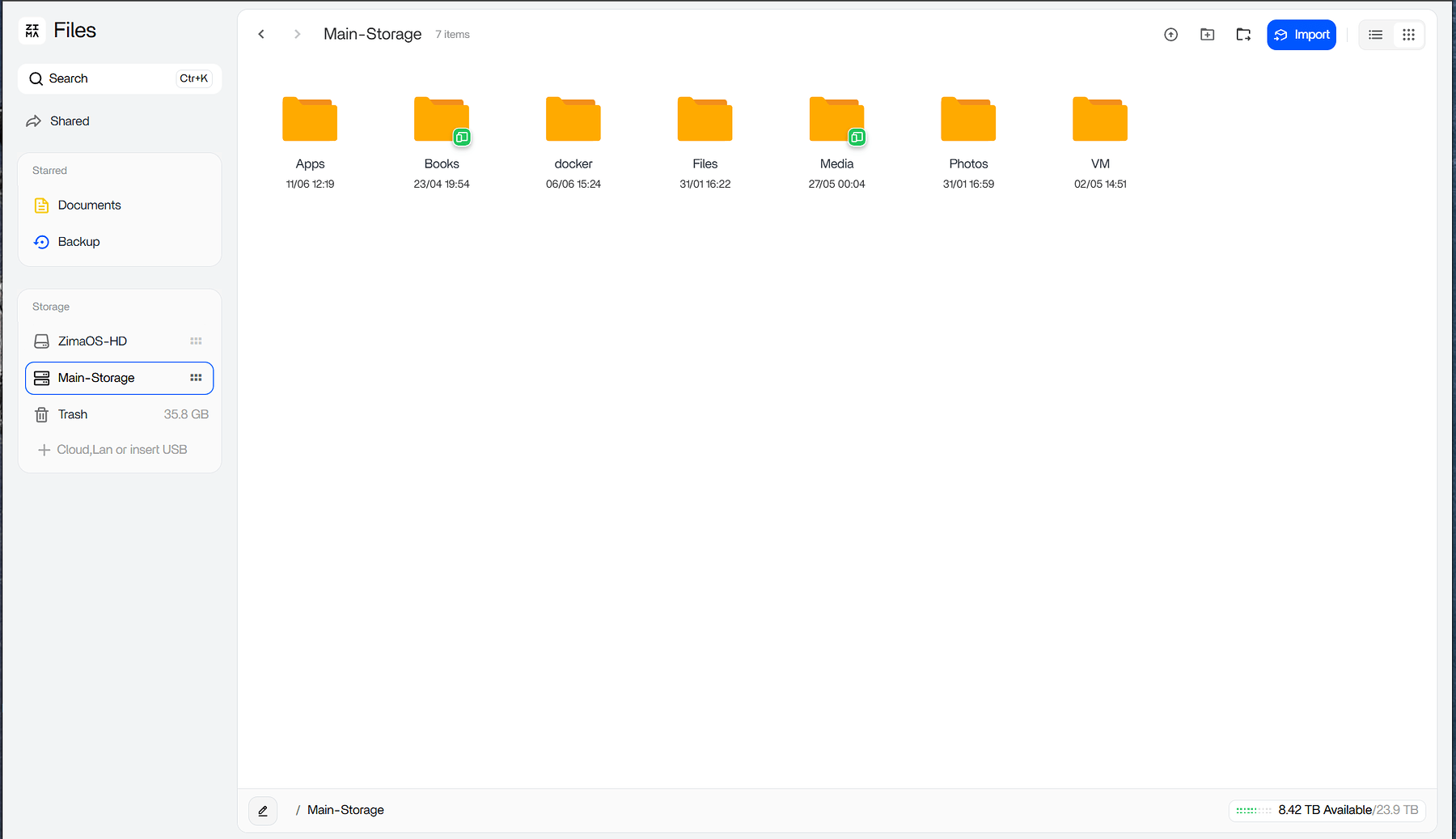Screen dimensions: 1456x839
Task: Open starred Documents folder
Action: click(120, 206)
